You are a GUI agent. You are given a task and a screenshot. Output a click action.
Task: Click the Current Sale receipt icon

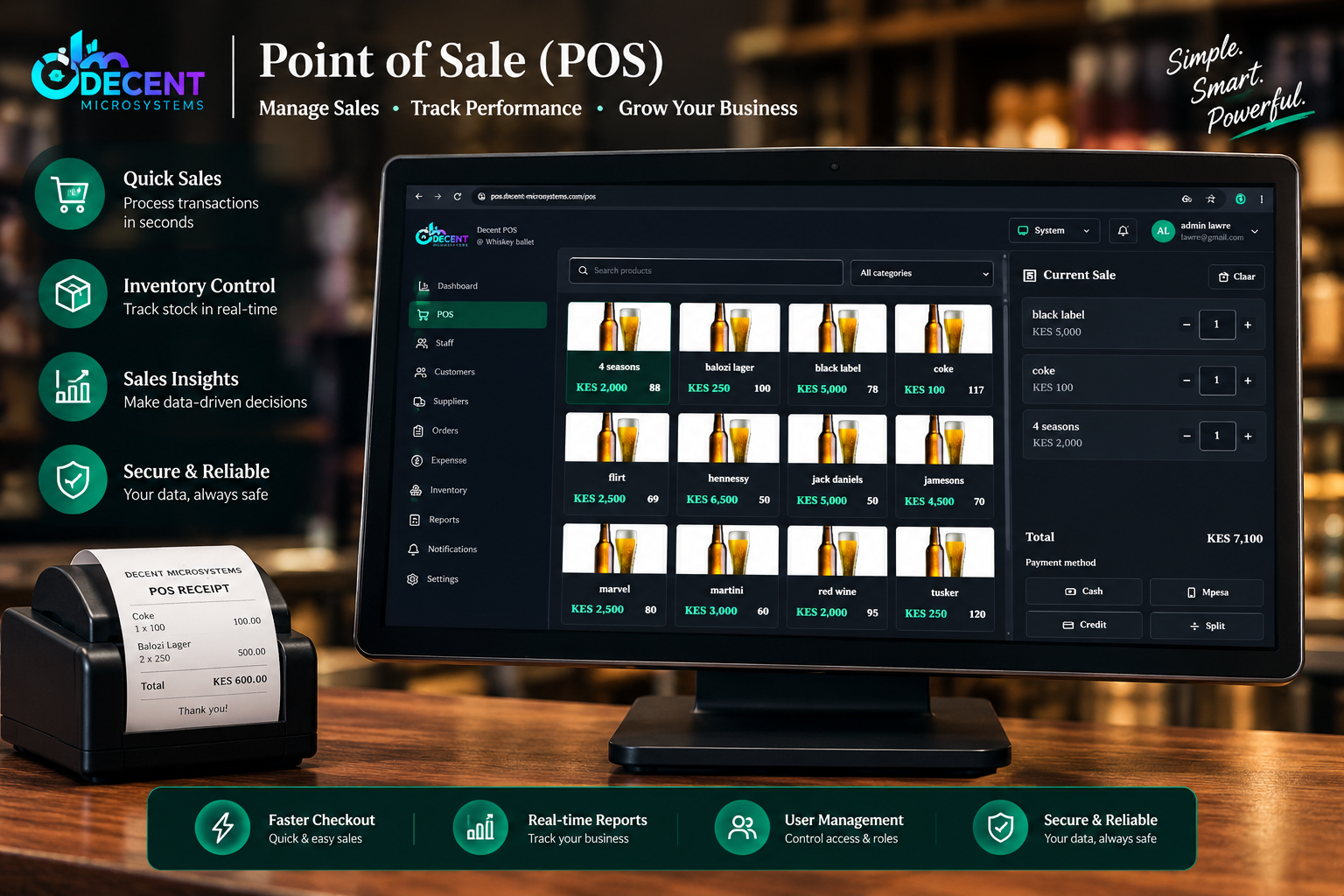point(1030,276)
